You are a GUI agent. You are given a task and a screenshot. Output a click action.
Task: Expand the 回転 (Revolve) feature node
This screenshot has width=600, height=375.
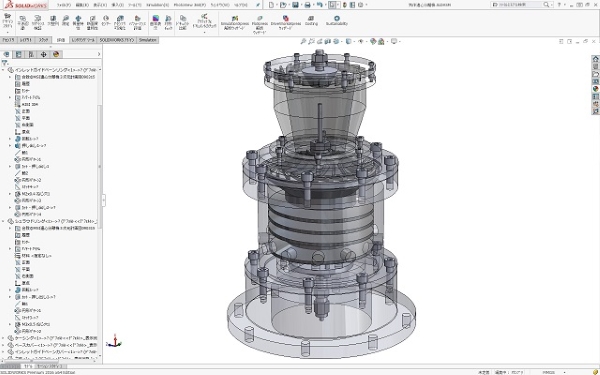(10, 139)
